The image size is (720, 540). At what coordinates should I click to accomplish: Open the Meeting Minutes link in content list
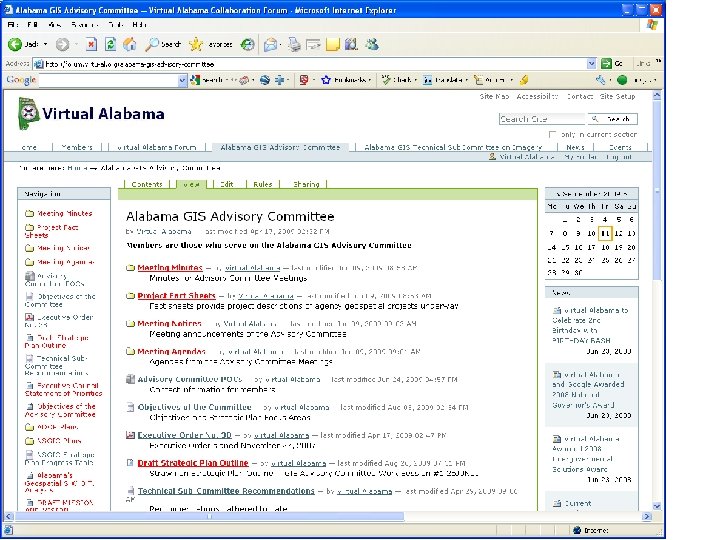coord(170,268)
